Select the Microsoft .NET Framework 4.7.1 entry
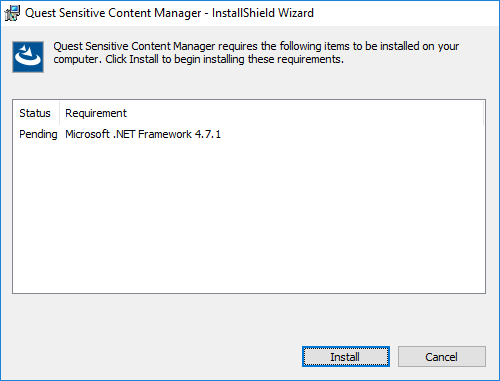500x381 pixels. coord(143,134)
